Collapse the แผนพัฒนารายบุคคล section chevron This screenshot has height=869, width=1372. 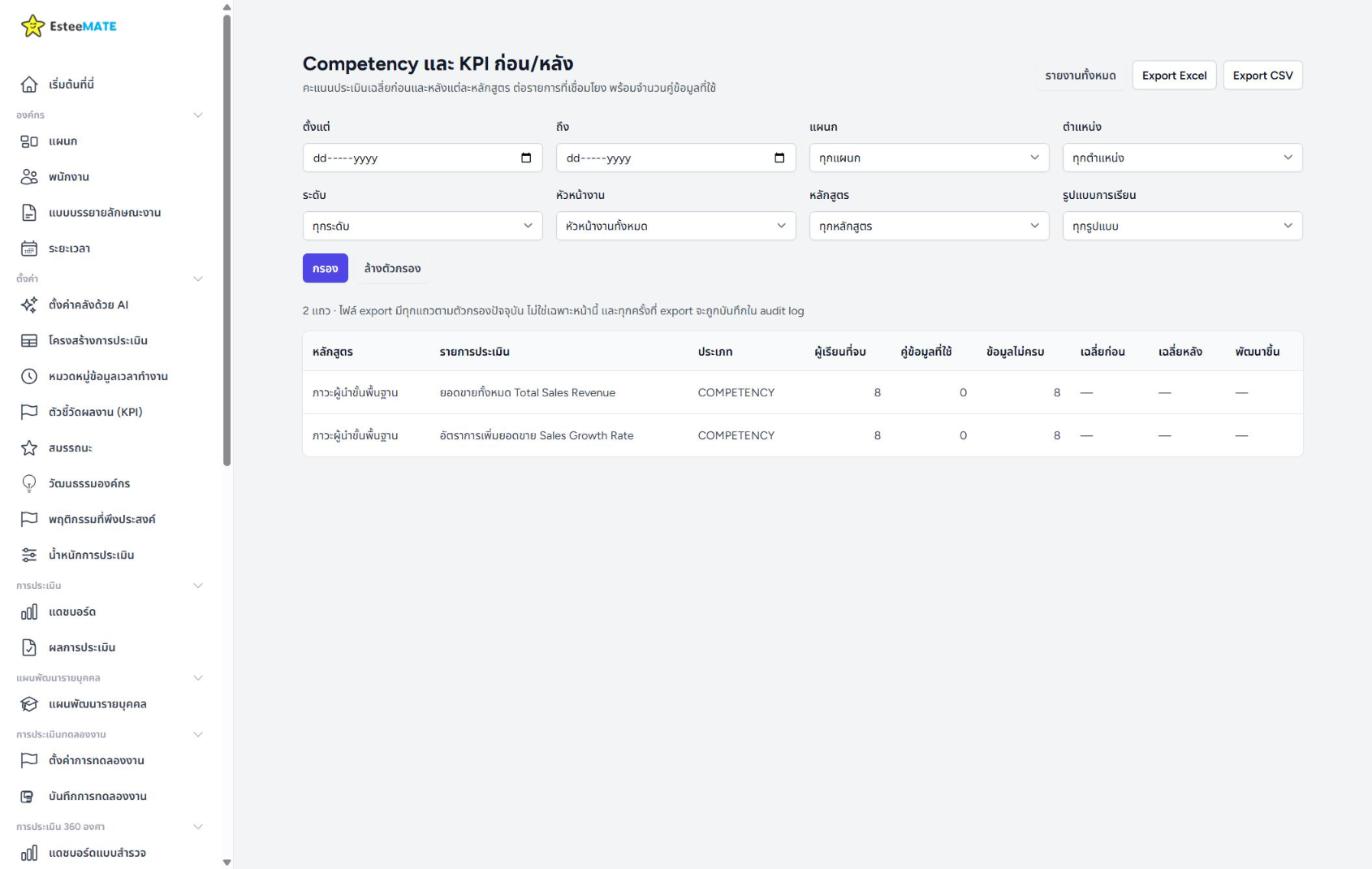coord(198,678)
